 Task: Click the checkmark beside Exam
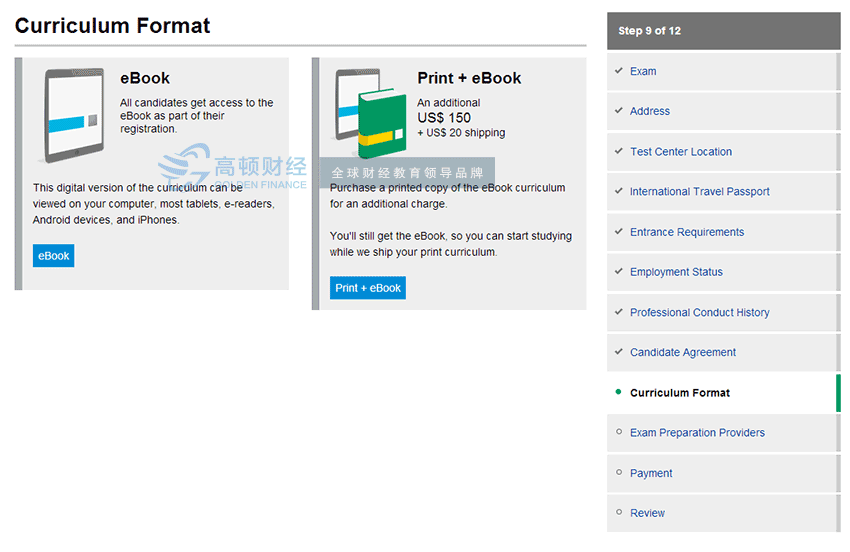[x=619, y=71]
